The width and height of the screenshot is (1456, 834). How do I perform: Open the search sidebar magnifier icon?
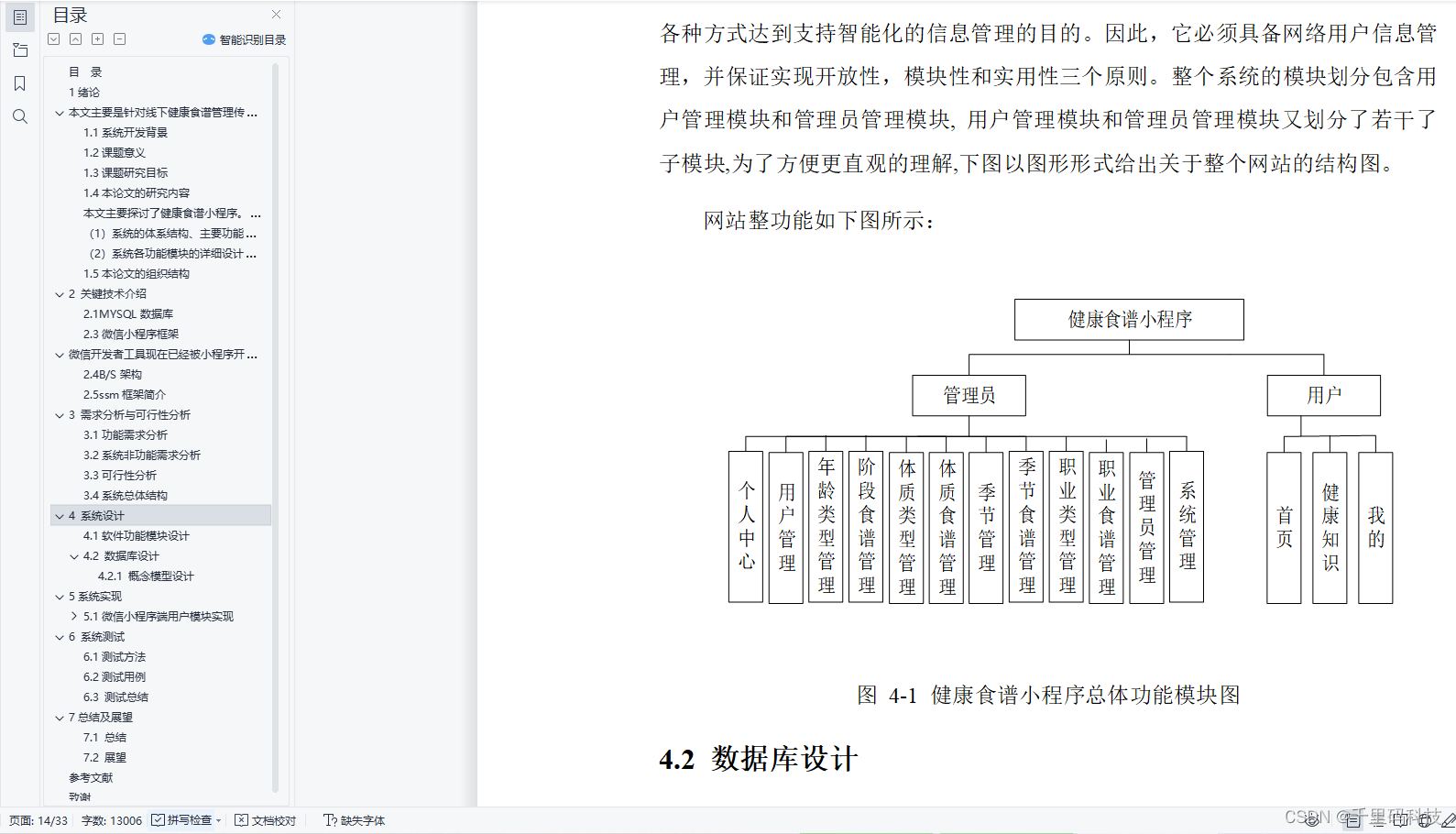[x=20, y=116]
